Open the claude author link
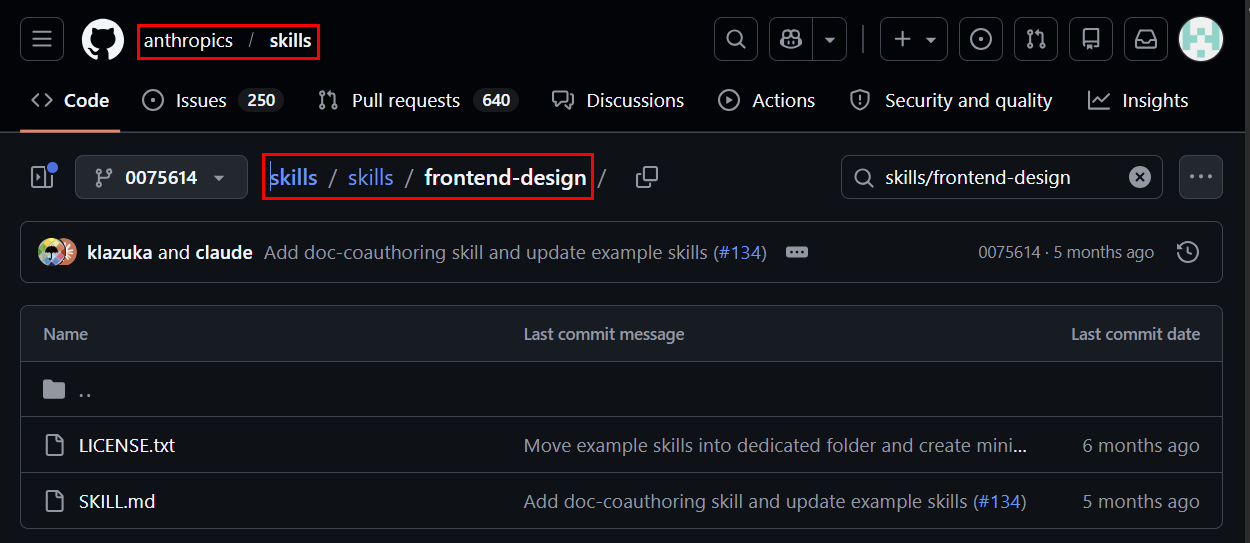 (224, 252)
